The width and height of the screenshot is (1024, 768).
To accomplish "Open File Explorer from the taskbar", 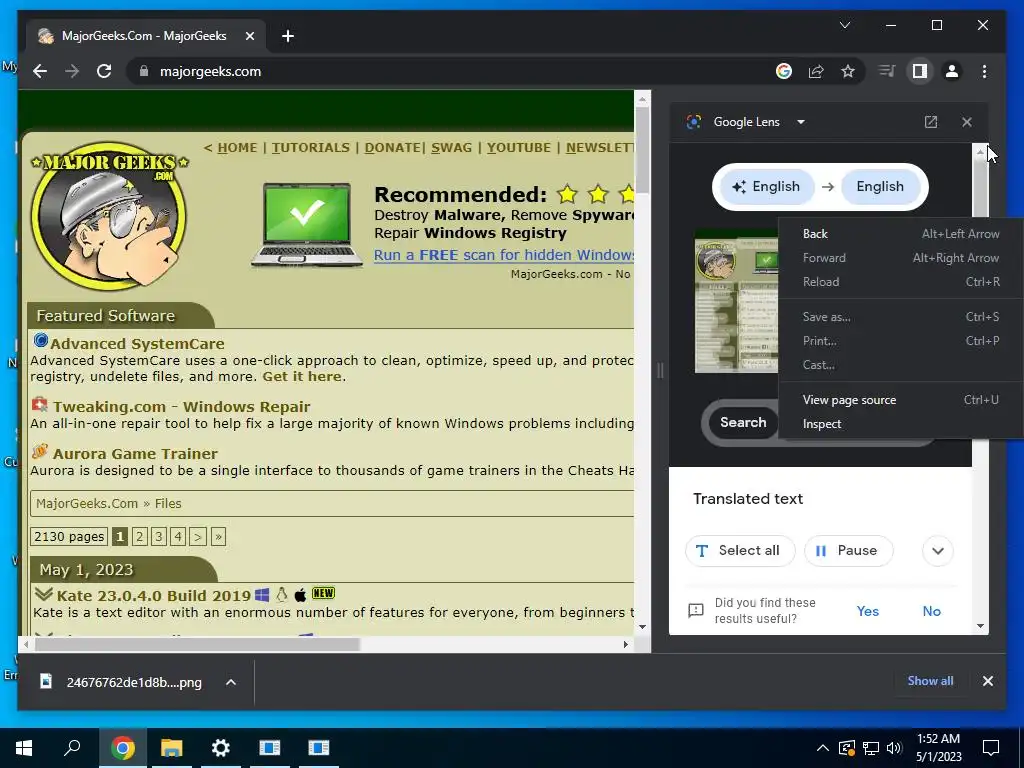I will click(172, 748).
